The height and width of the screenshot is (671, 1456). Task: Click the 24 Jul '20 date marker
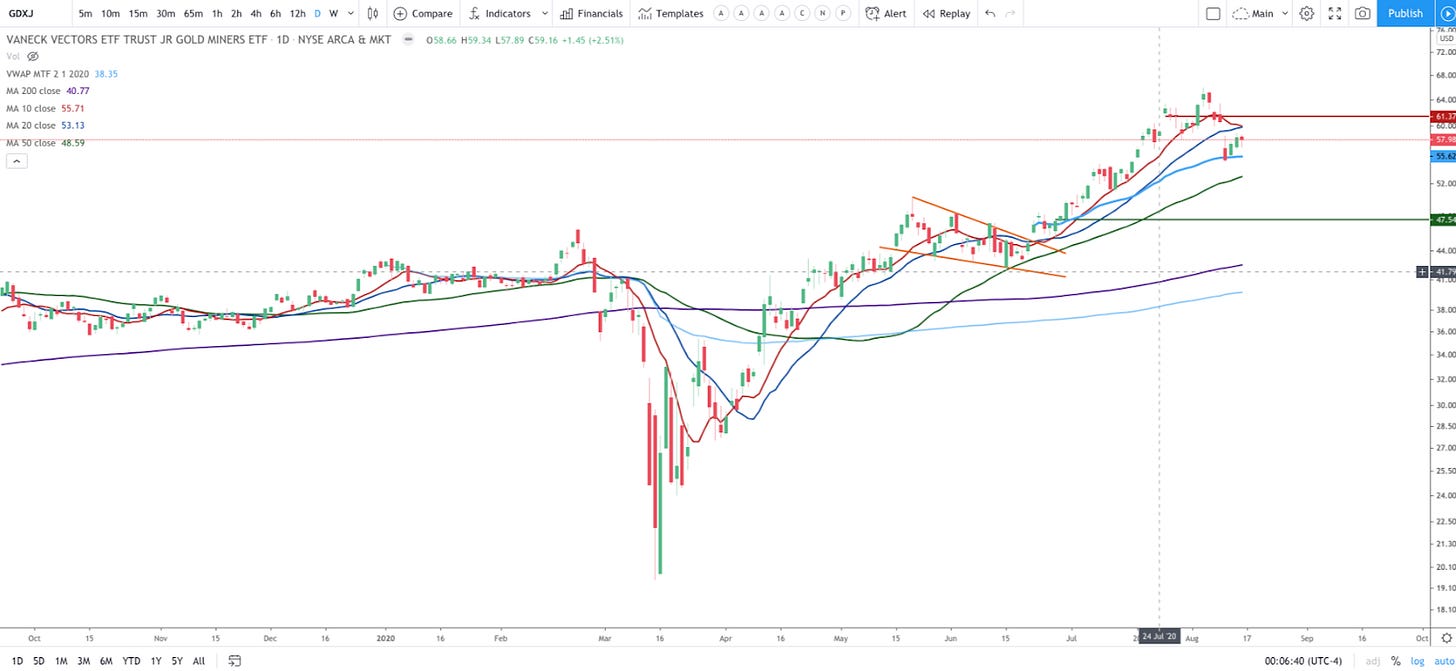pos(1159,636)
